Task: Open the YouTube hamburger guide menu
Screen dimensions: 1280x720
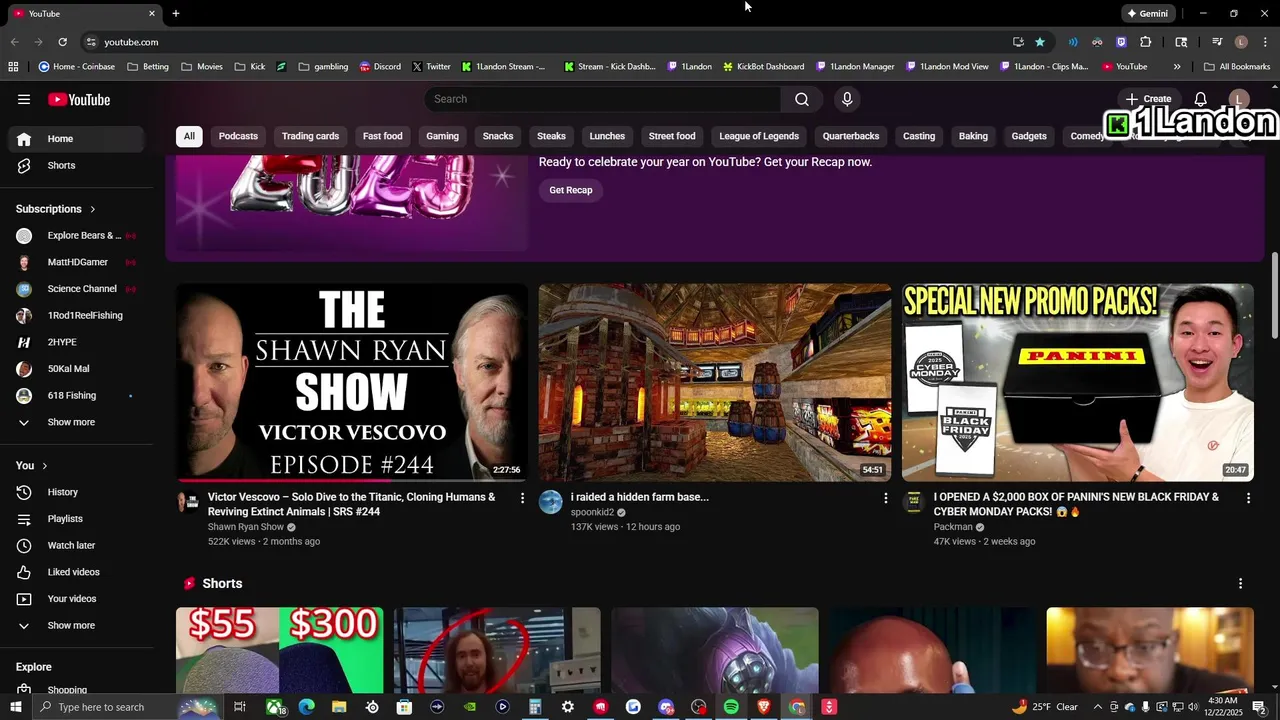Action: [24, 99]
